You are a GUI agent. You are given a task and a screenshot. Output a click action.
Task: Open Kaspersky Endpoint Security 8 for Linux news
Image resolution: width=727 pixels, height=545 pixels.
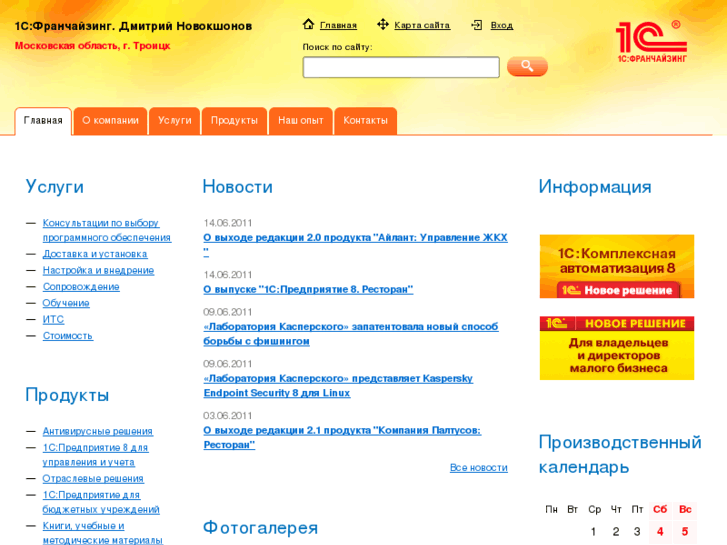pos(338,385)
